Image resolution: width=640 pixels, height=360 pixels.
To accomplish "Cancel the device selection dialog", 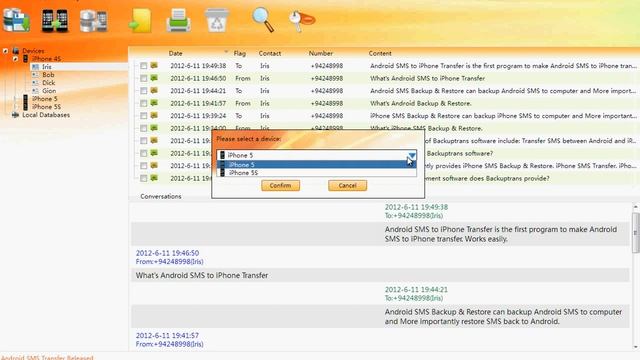I will pyautogui.click(x=347, y=185).
